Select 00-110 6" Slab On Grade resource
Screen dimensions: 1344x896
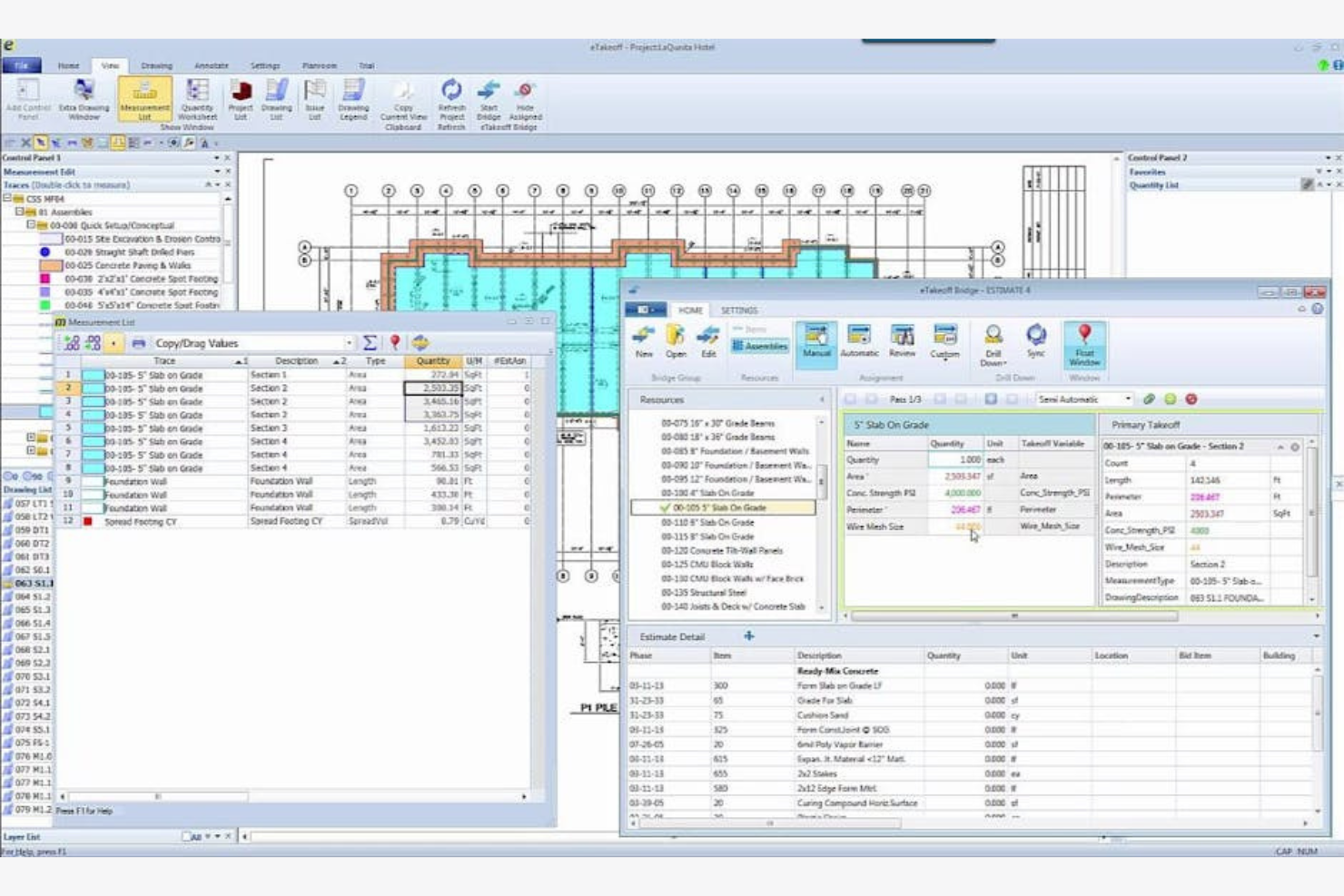[x=707, y=523]
